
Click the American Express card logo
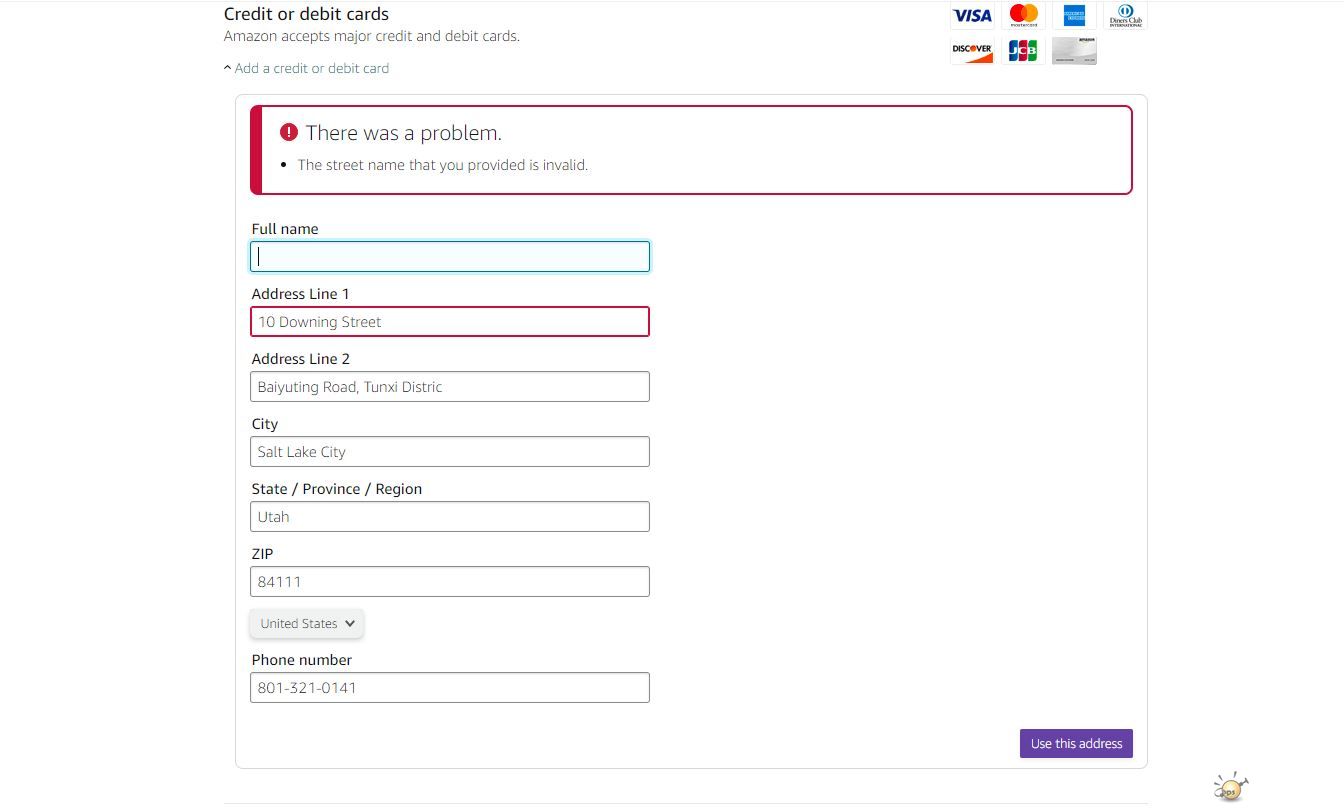pyautogui.click(x=1074, y=16)
